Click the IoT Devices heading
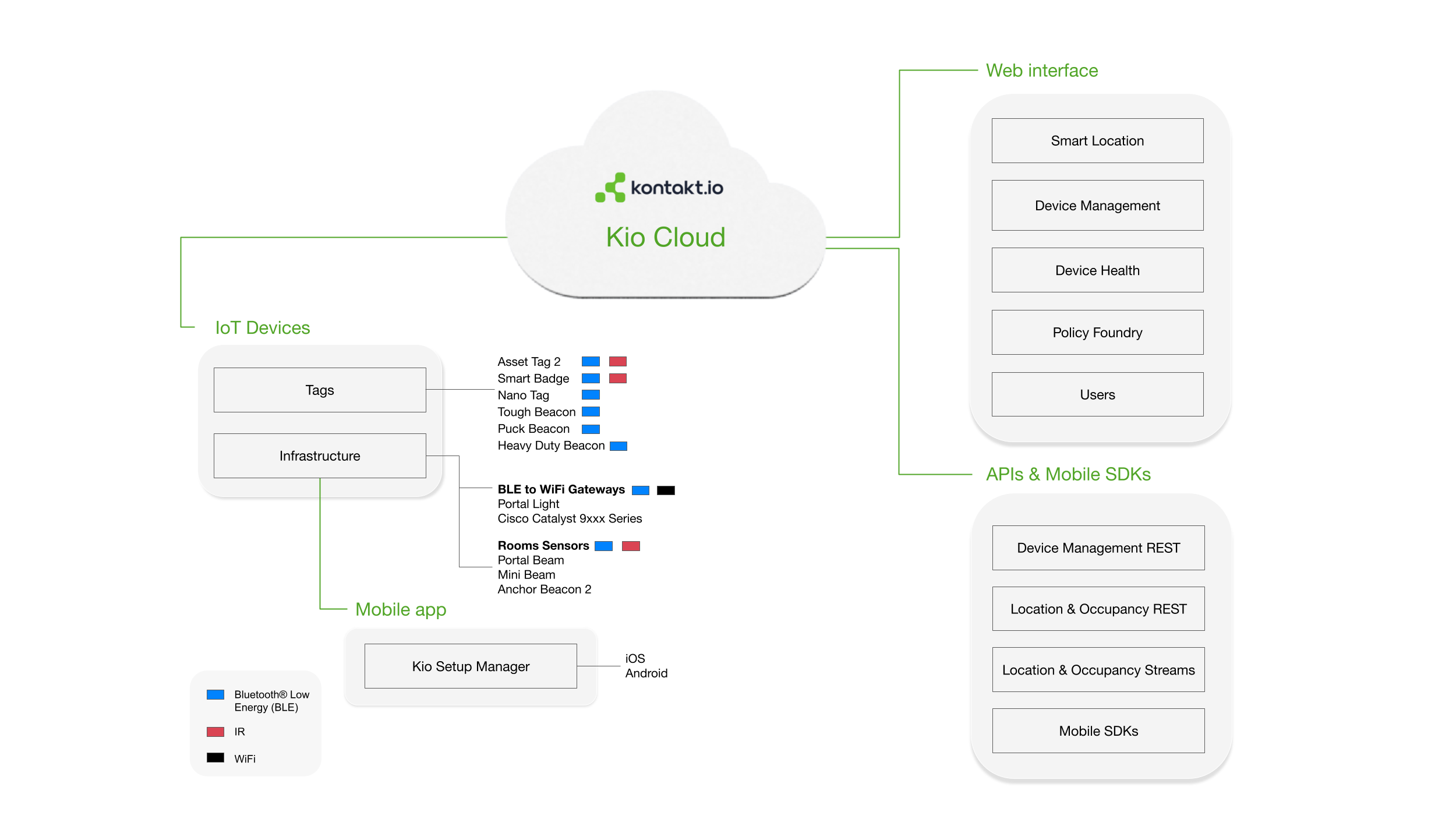 pos(263,328)
